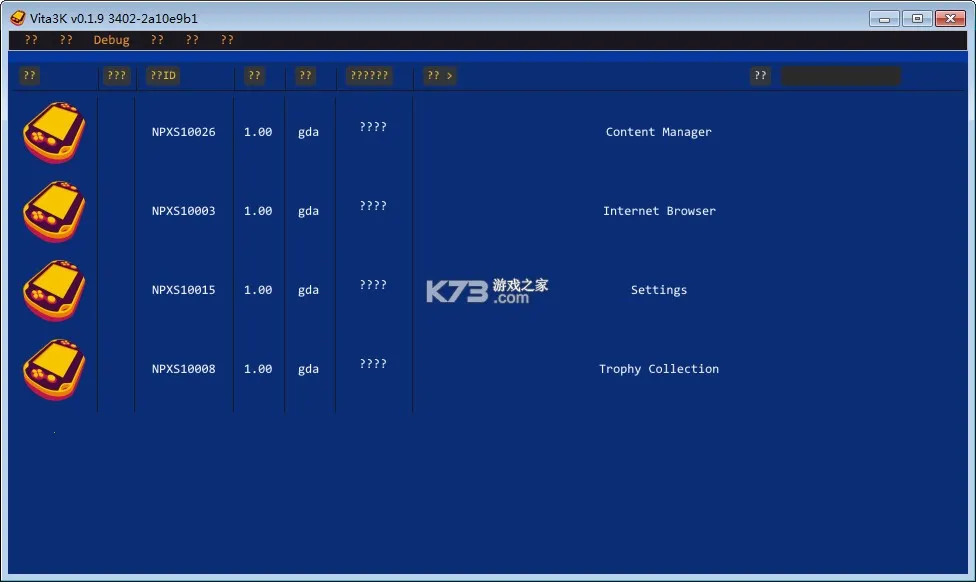Open Internet Browser by its name
Screen dimensions: 976x582
click(x=659, y=211)
